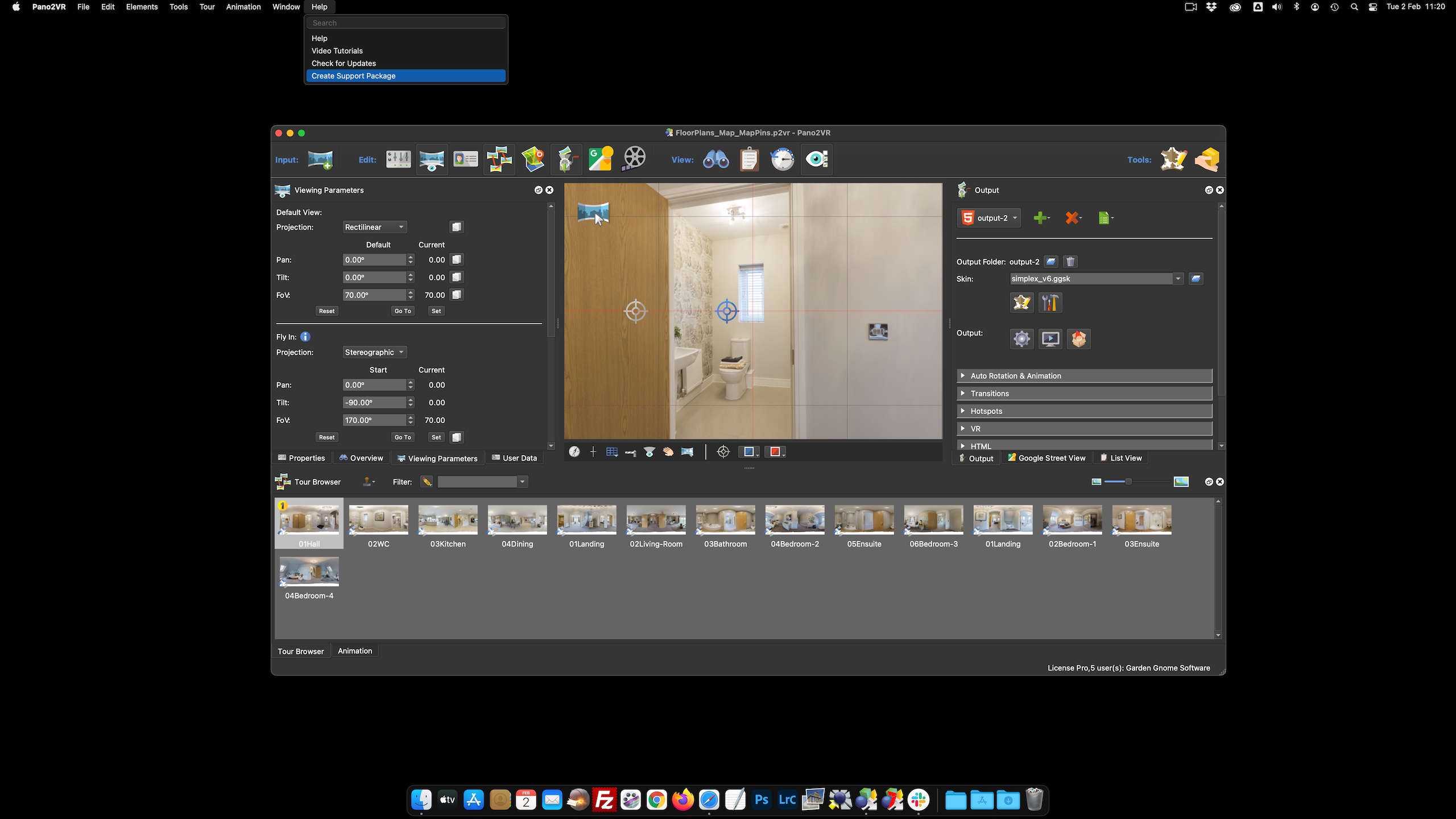Image resolution: width=1456 pixels, height=819 pixels.
Task: Click Set button under Default View
Action: point(436,311)
